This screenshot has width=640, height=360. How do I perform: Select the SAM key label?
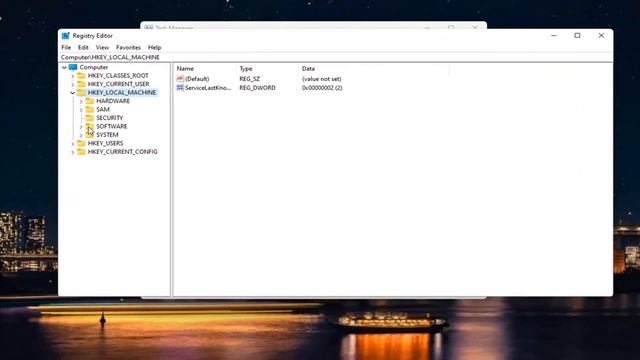(103, 109)
